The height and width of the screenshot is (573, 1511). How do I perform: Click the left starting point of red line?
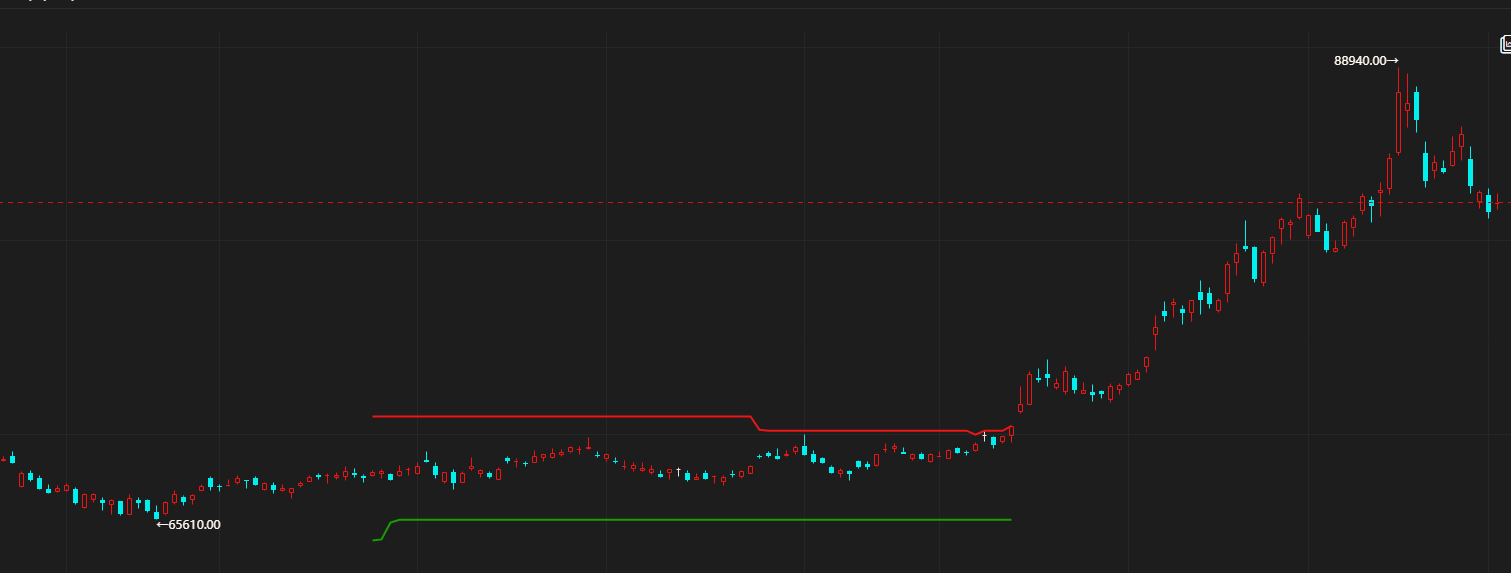pyautogui.click(x=374, y=416)
